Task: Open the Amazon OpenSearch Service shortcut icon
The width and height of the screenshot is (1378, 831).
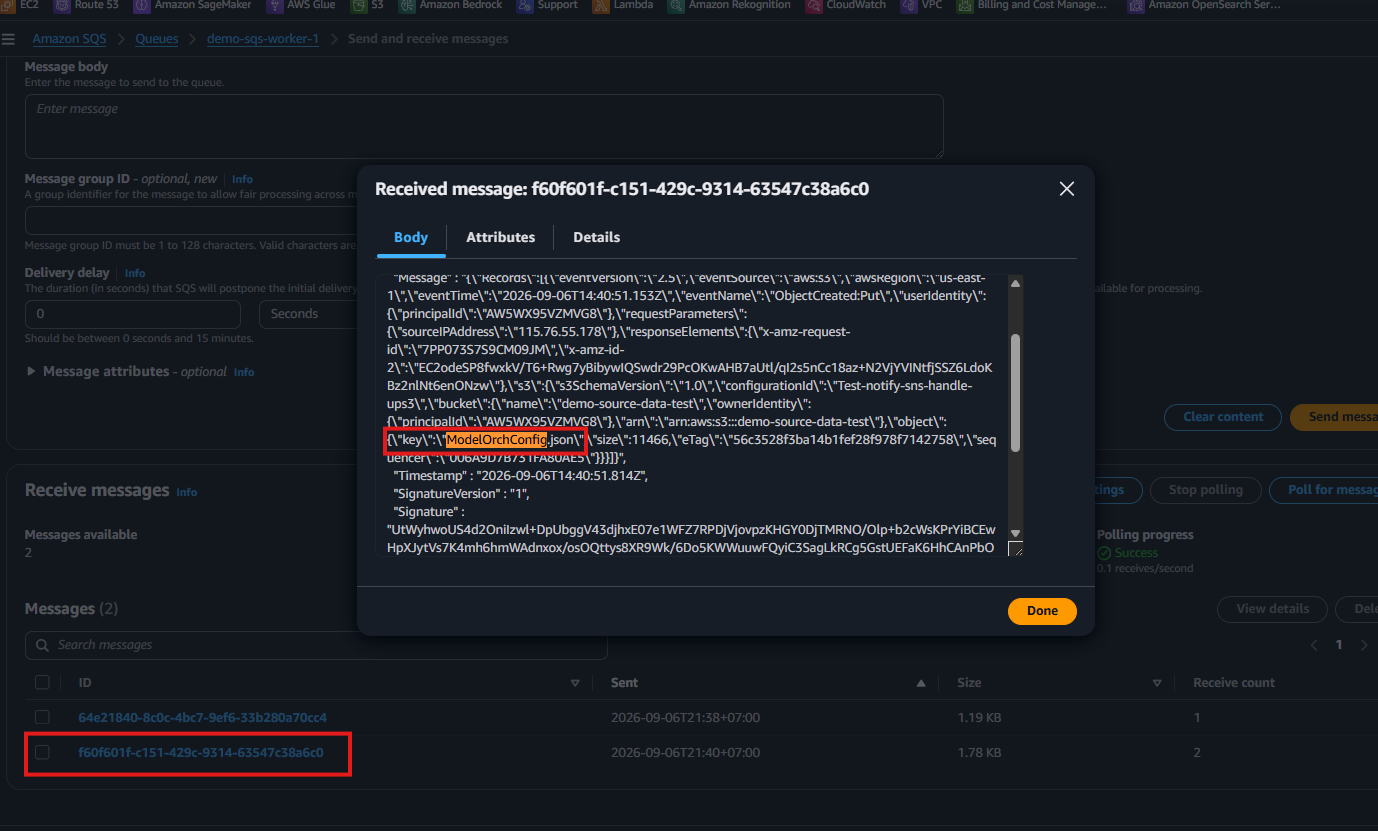Action: (1136, 5)
